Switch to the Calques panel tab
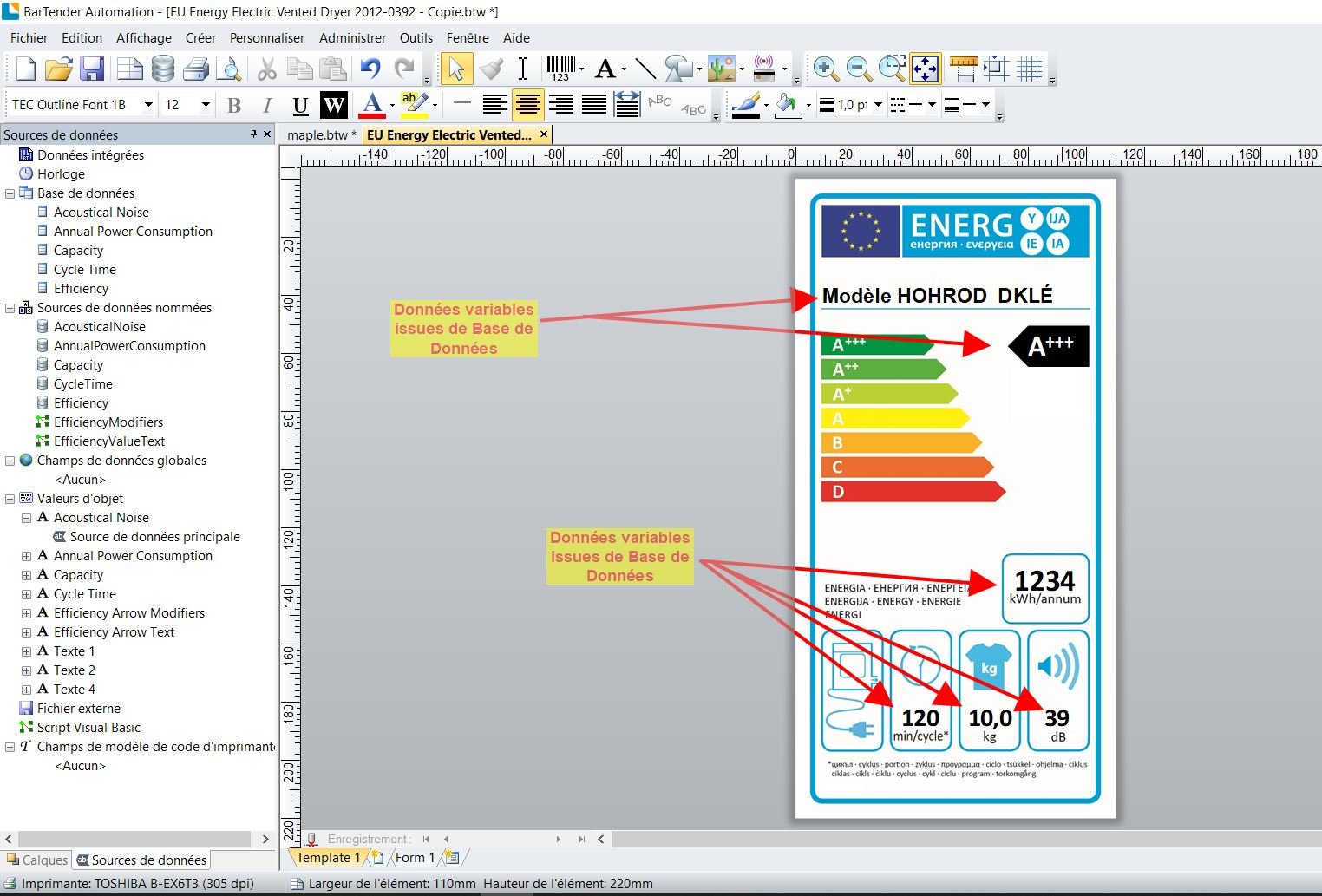Viewport: 1322px width, 896px height. click(37, 860)
